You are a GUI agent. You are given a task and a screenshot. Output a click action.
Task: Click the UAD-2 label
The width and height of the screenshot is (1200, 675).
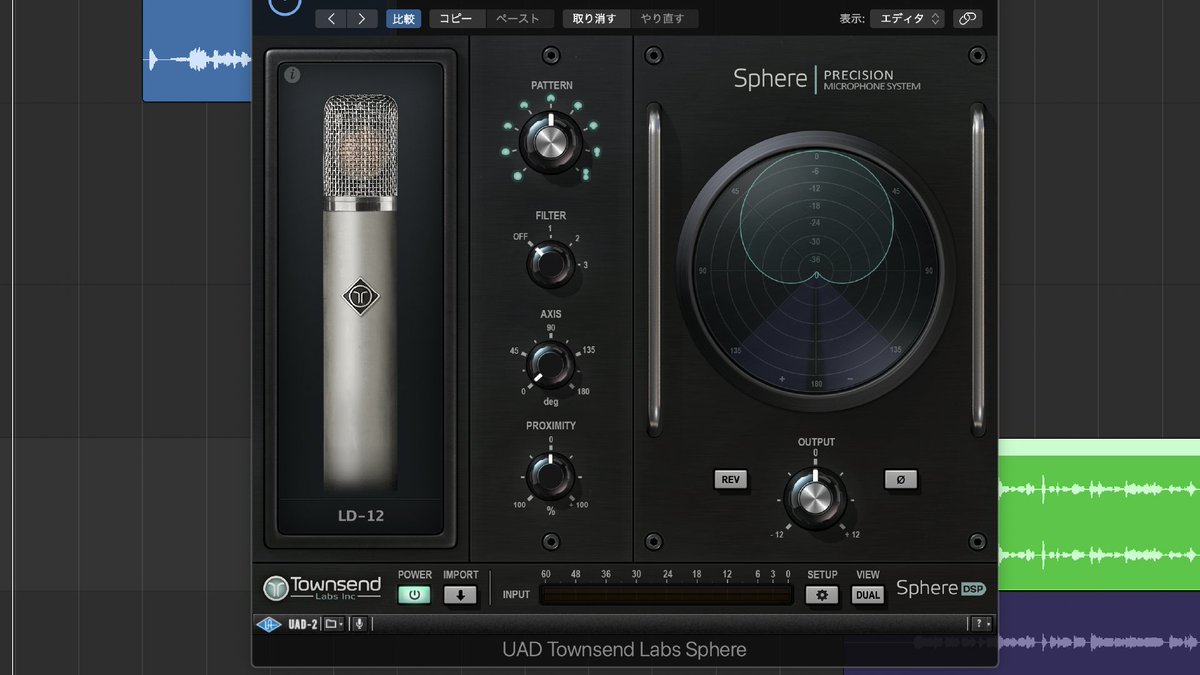[303, 624]
